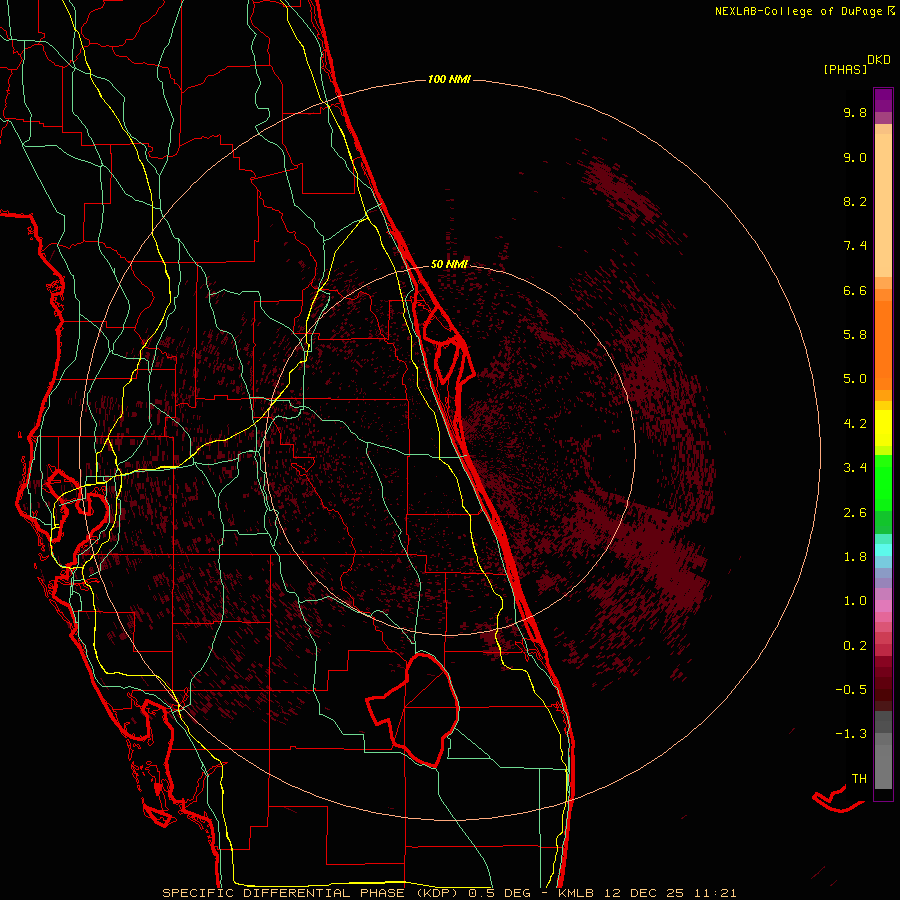900x900 pixels.
Task: Pick the light peach legend band
Action: pyautogui.click(x=883, y=204)
